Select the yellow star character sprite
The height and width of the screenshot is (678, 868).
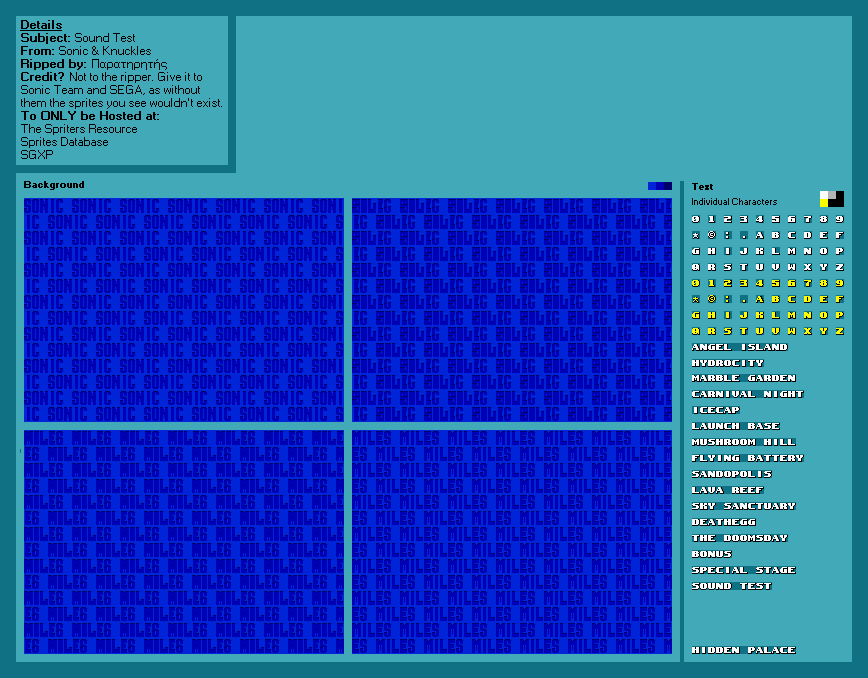[x=696, y=299]
